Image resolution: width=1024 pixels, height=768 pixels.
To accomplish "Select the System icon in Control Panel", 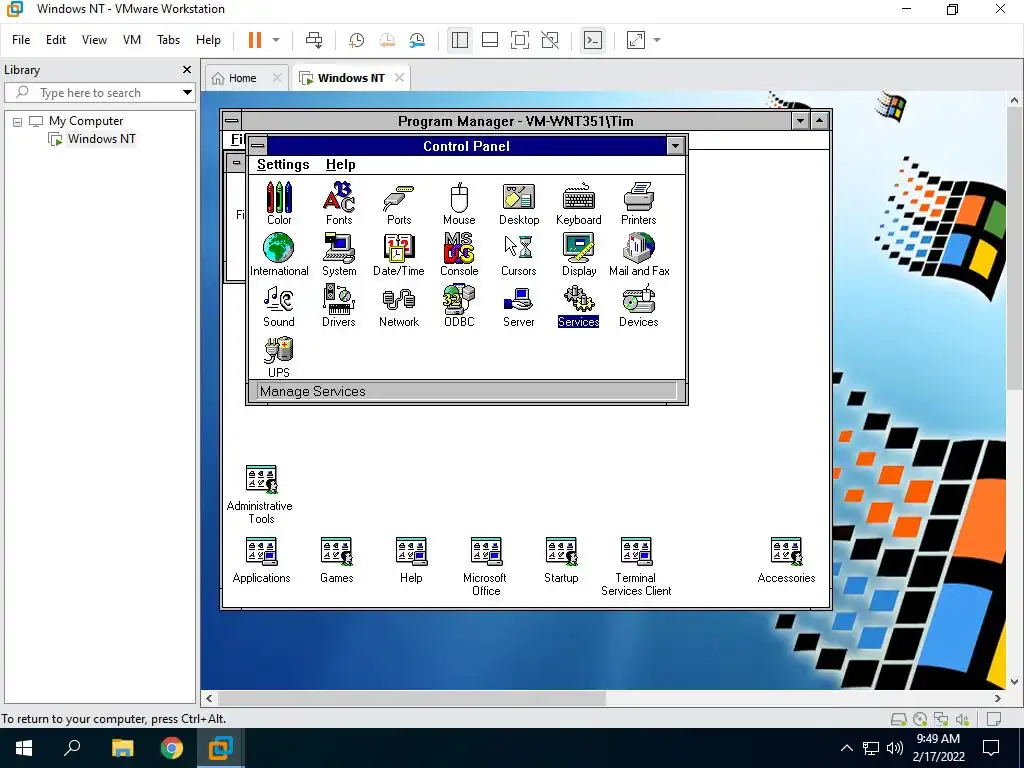I will 339,254.
